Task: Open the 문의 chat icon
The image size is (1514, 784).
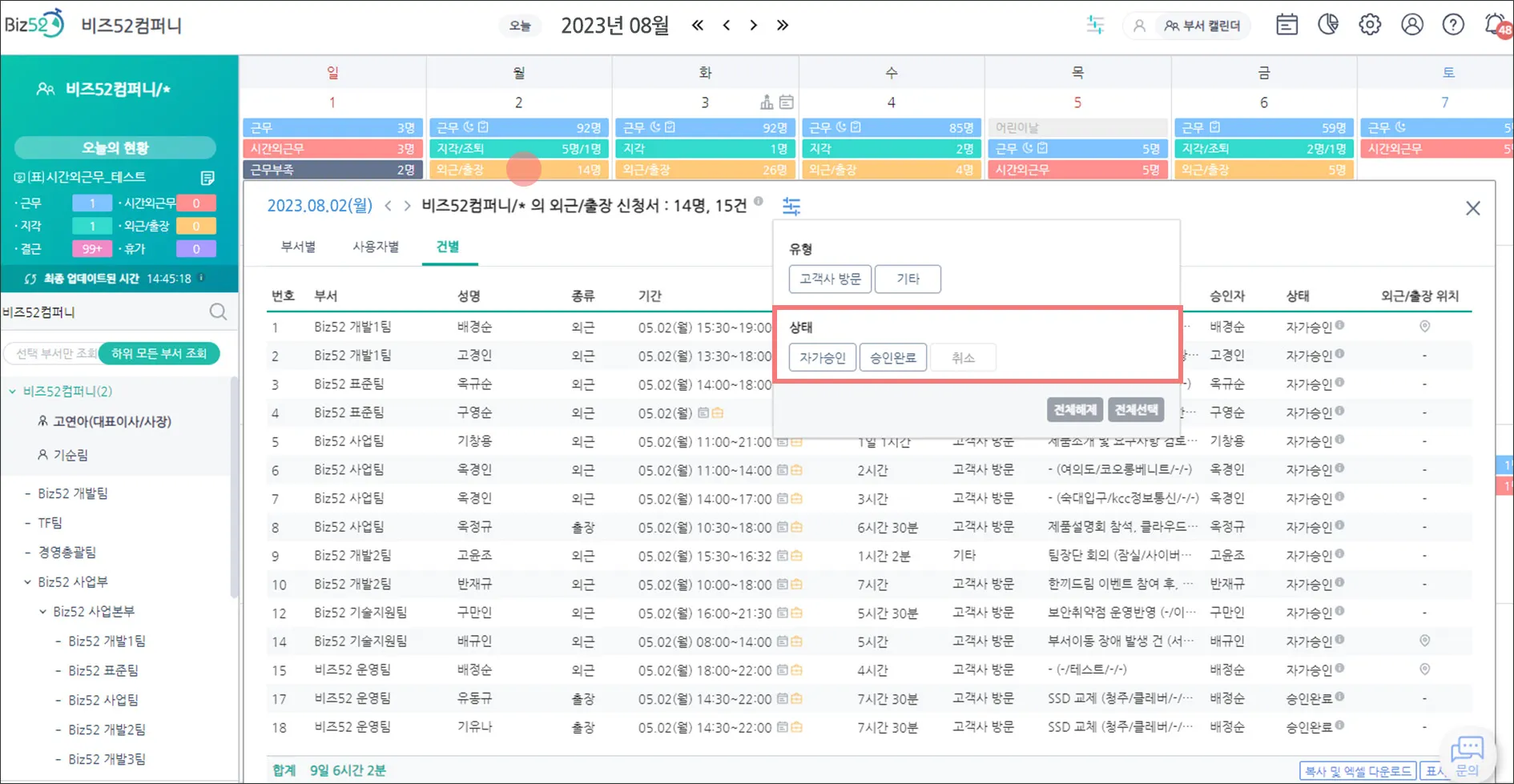Action: point(1467,755)
